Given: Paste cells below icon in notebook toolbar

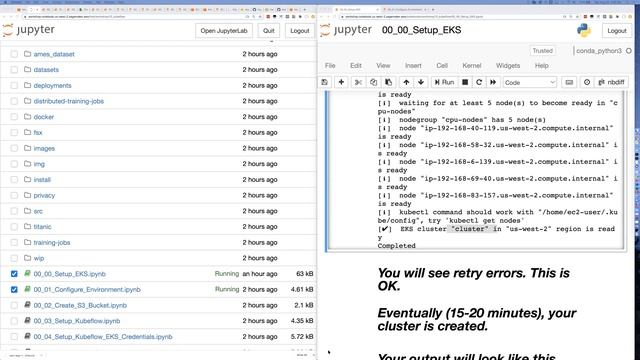Looking at the screenshot, I should coord(389,82).
